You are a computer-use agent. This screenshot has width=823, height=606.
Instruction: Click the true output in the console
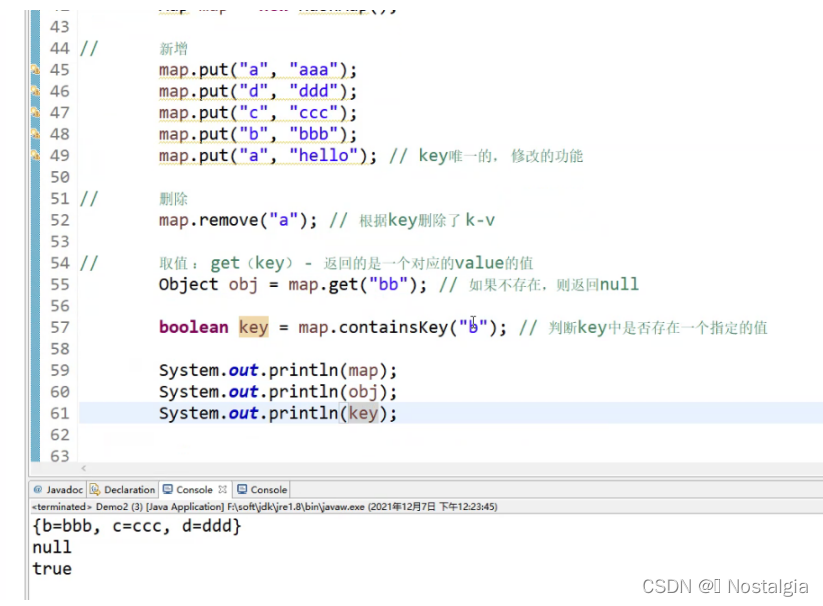(x=51, y=568)
